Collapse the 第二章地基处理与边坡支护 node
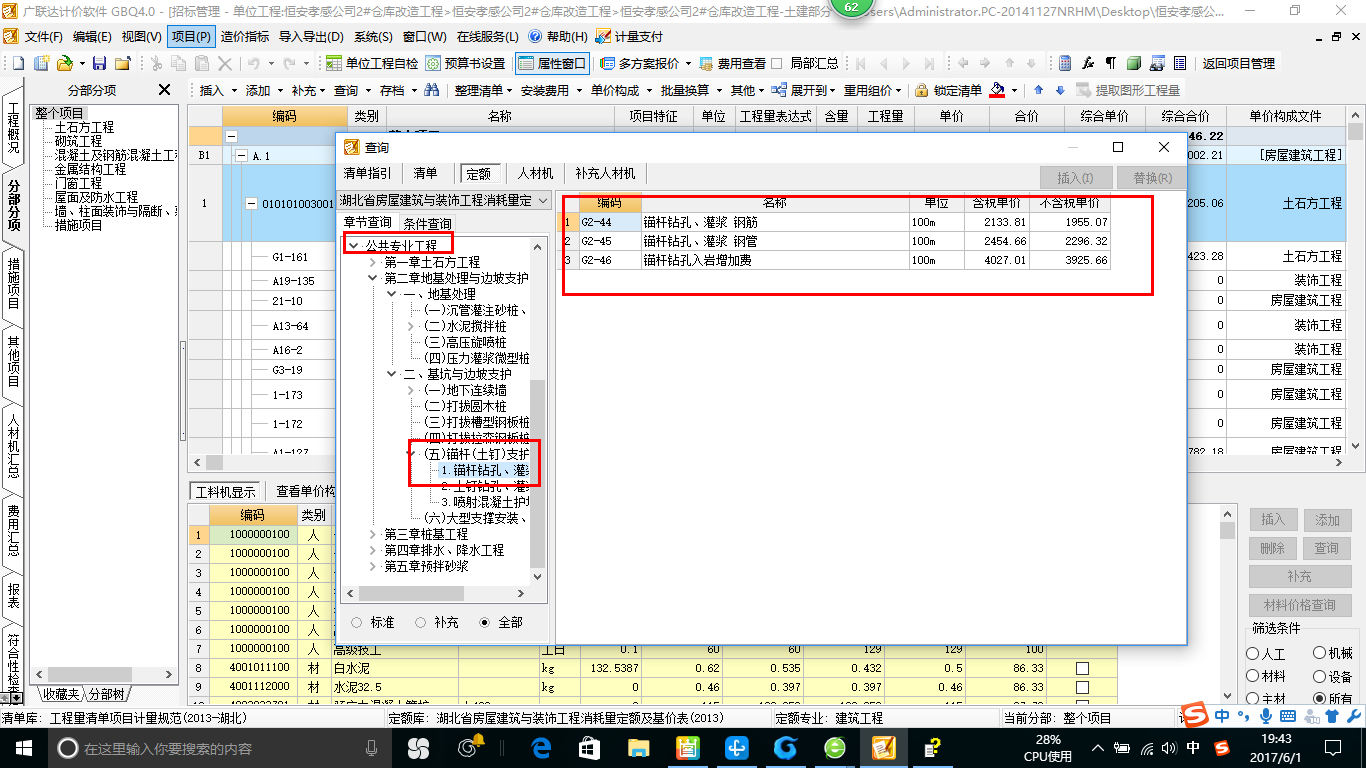 click(x=373, y=278)
